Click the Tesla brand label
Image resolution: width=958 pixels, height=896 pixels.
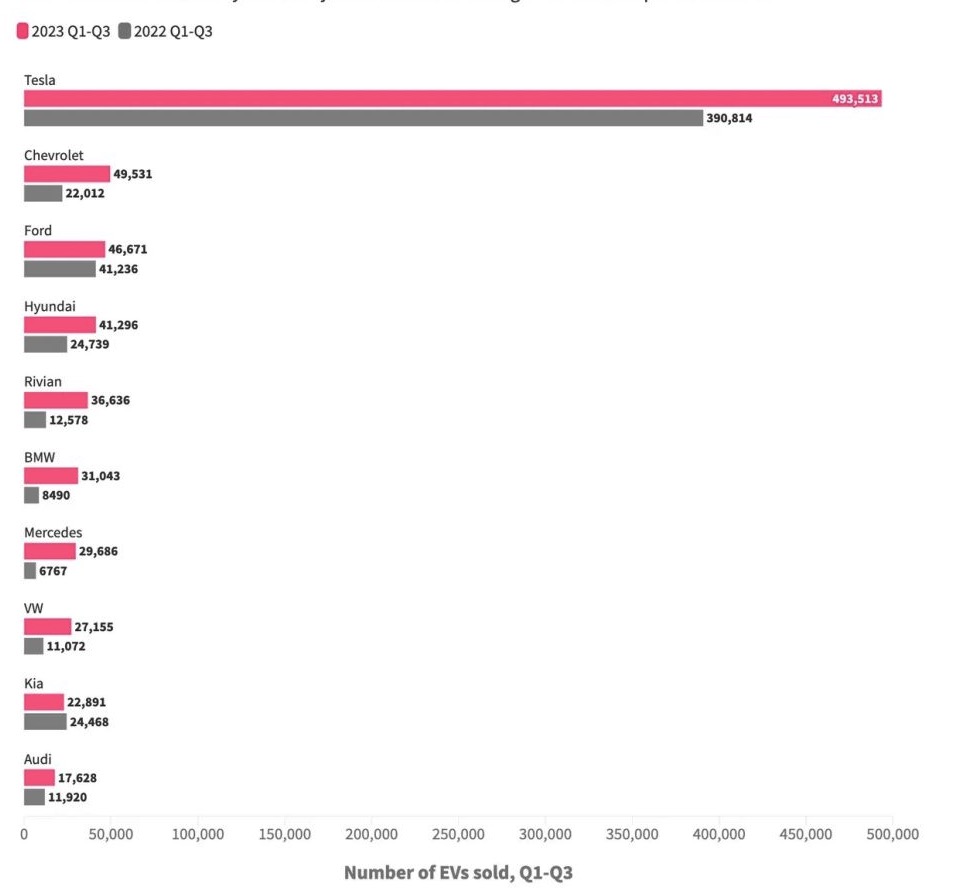[x=40, y=80]
